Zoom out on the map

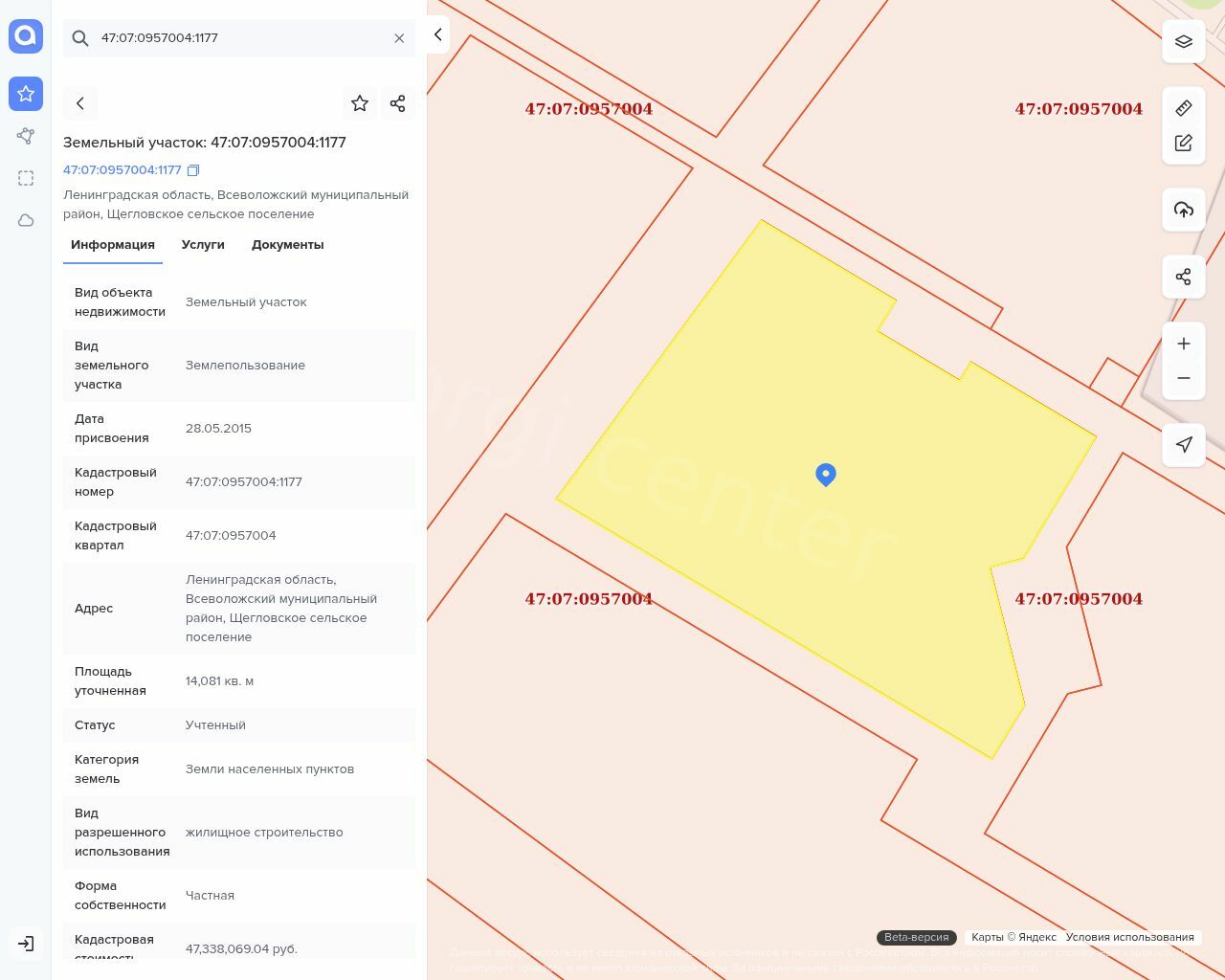[1183, 378]
